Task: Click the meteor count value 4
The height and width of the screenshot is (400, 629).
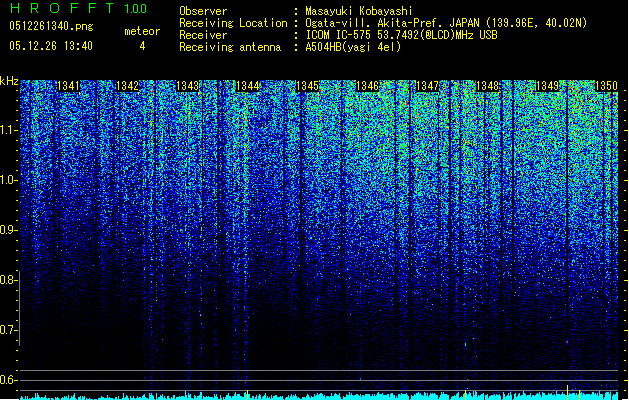Action: click(142, 46)
